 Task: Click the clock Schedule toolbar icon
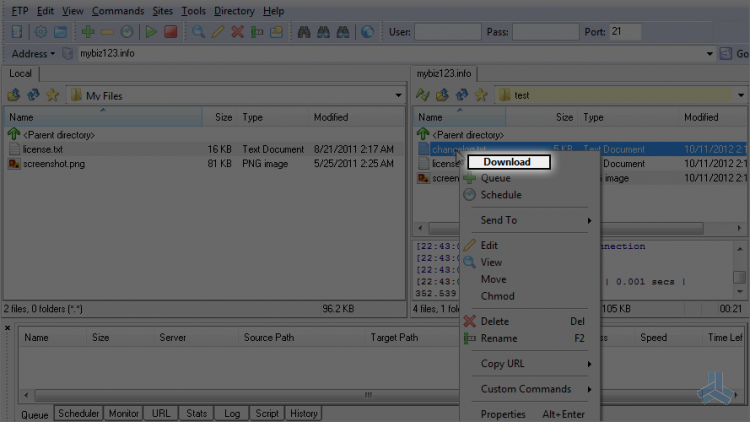(127, 32)
